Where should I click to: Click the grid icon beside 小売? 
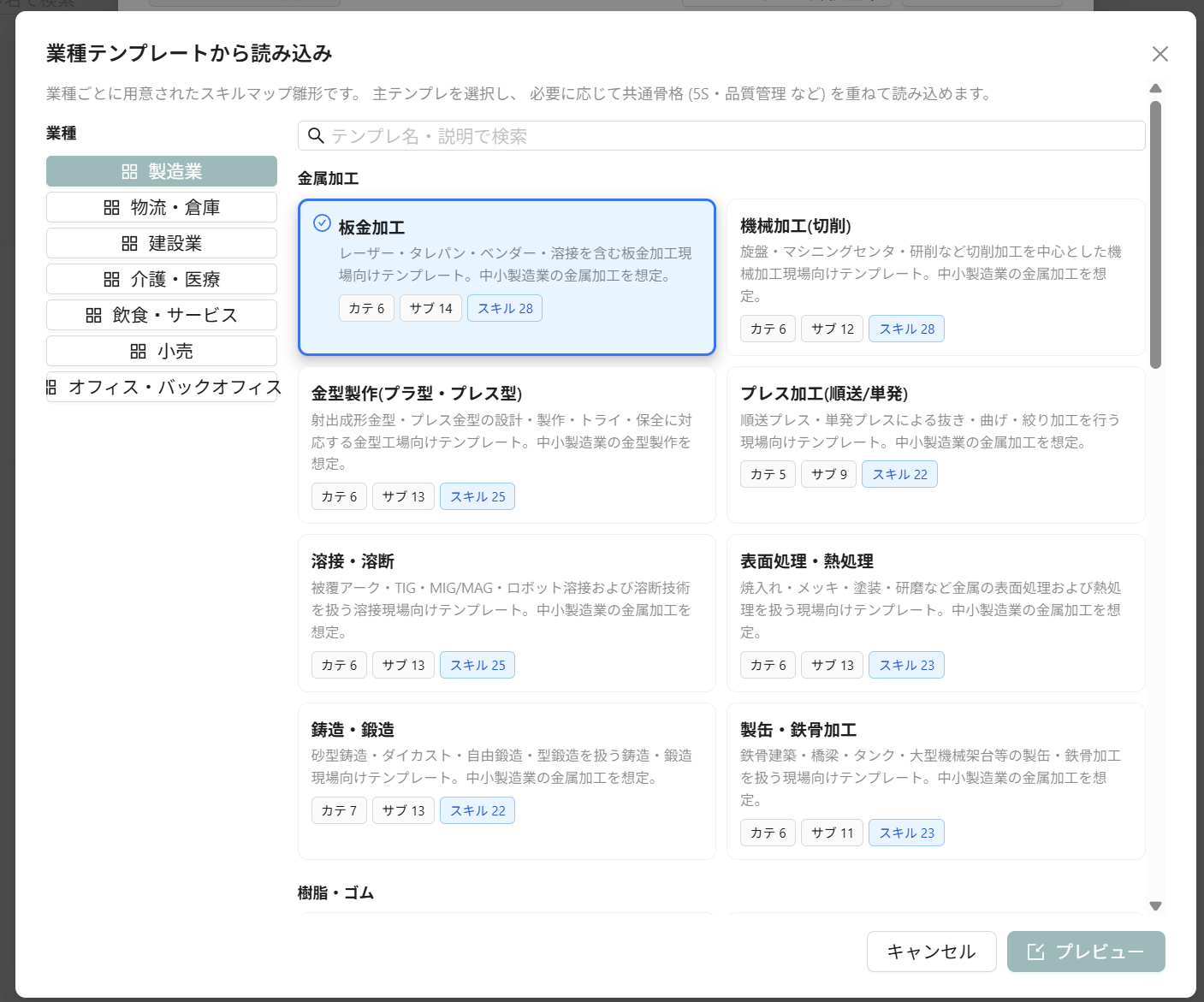point(138,352)
